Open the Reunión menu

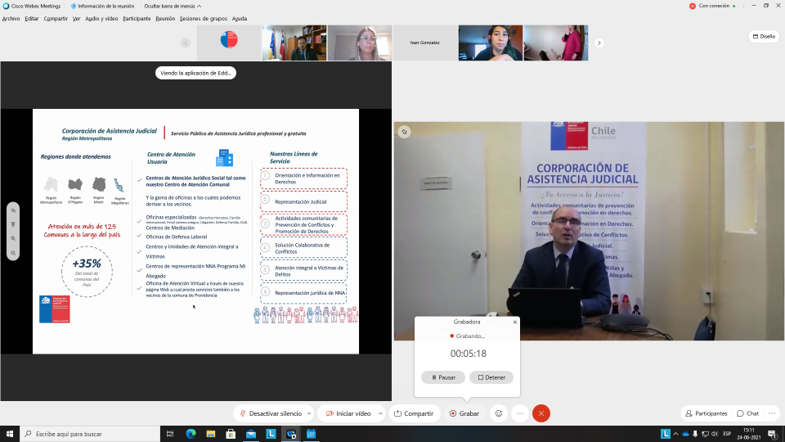[165, 19]
